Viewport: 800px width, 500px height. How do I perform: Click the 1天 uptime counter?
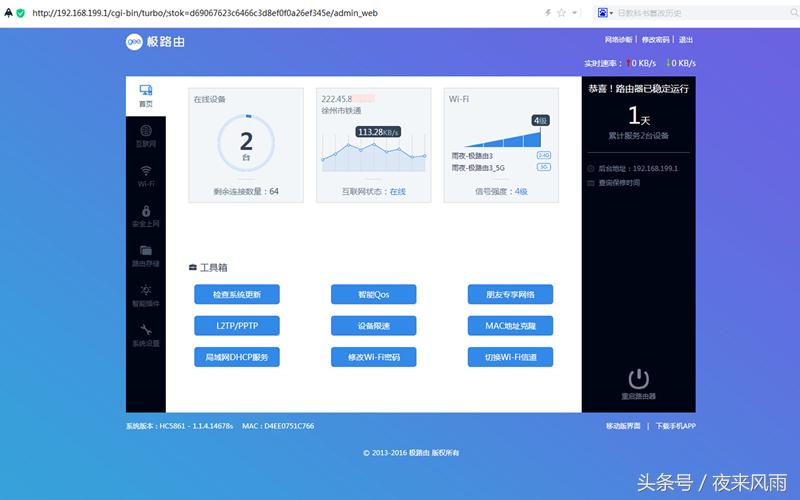pyautogui.click(x=638, y=116)
